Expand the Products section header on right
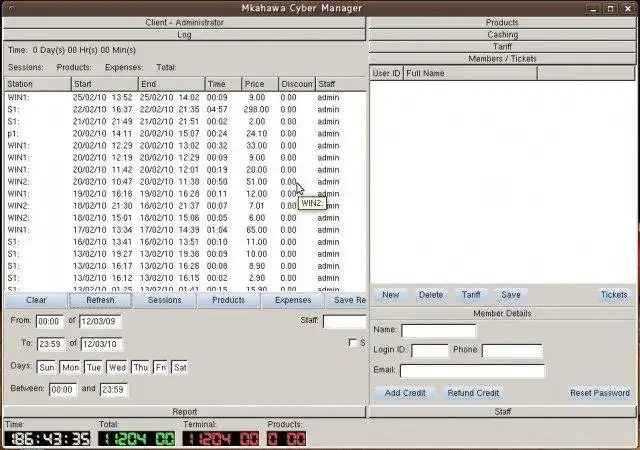 click(502, 22)
